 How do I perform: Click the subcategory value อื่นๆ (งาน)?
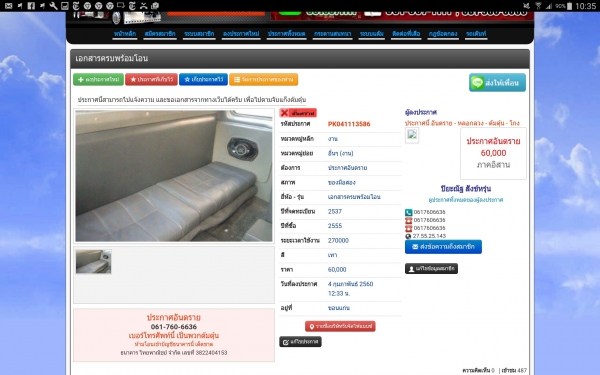(x=341, y=153)
